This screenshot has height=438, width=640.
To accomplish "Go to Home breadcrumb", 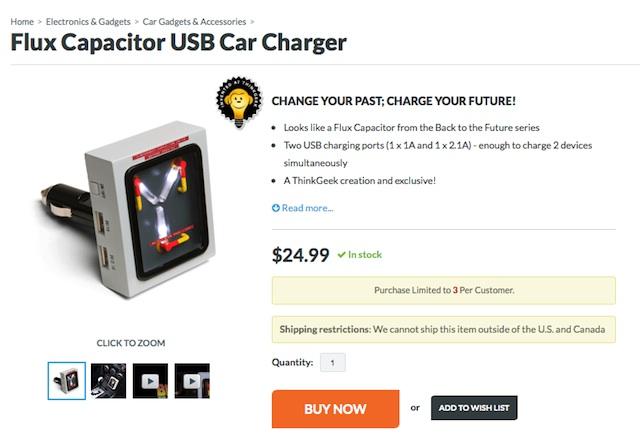I will pos(22,22).
